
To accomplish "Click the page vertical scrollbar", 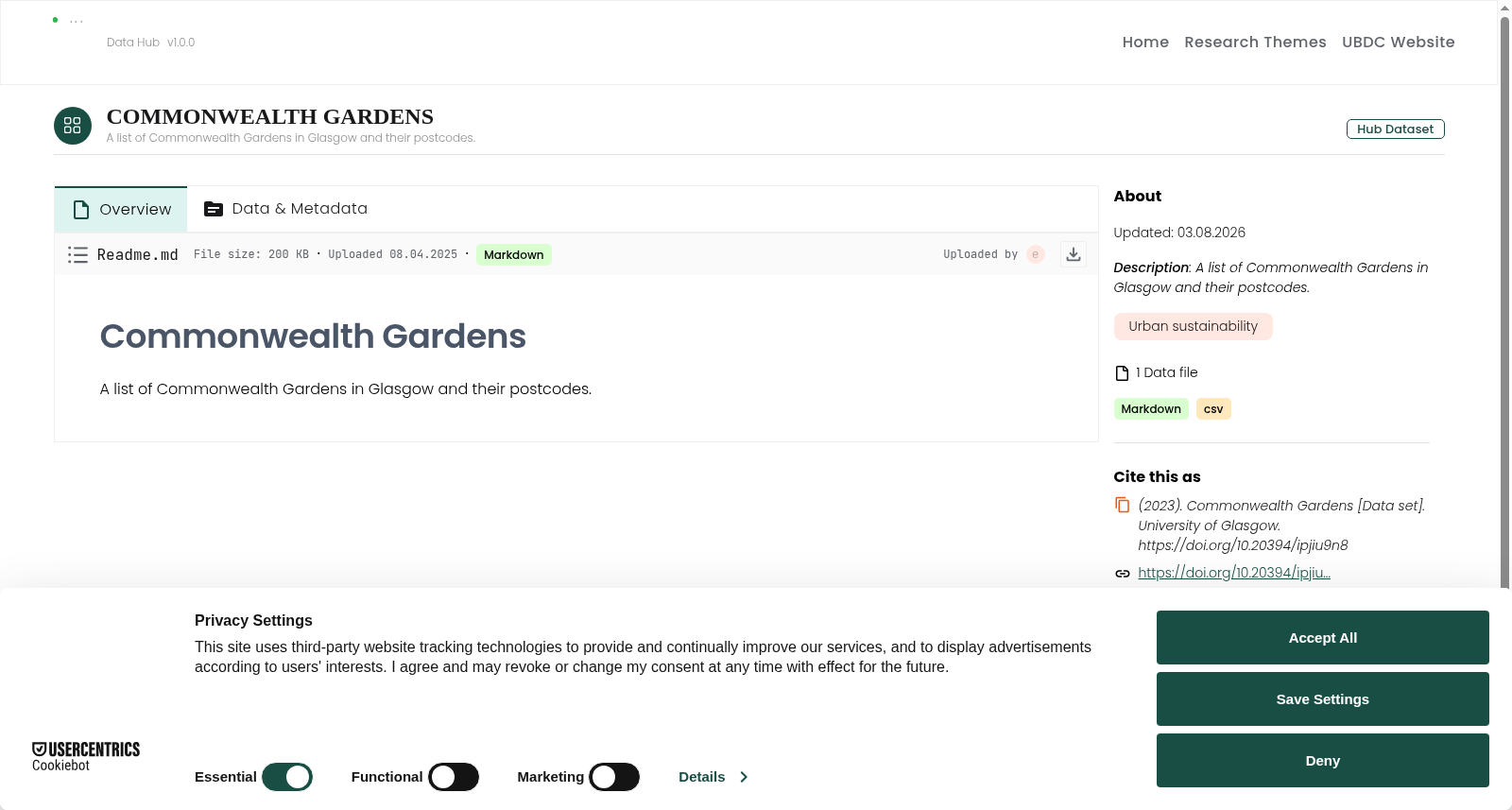I will coord(1504,302).
